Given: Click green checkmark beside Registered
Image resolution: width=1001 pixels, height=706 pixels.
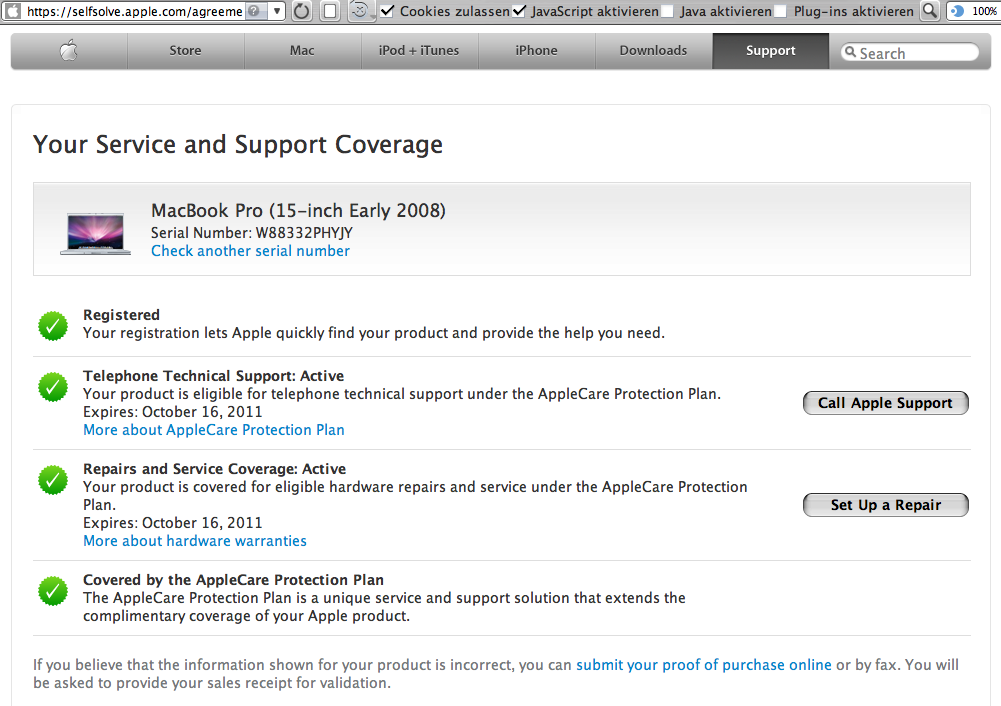Looking at the screenshot, I should (x=53, y=326).
